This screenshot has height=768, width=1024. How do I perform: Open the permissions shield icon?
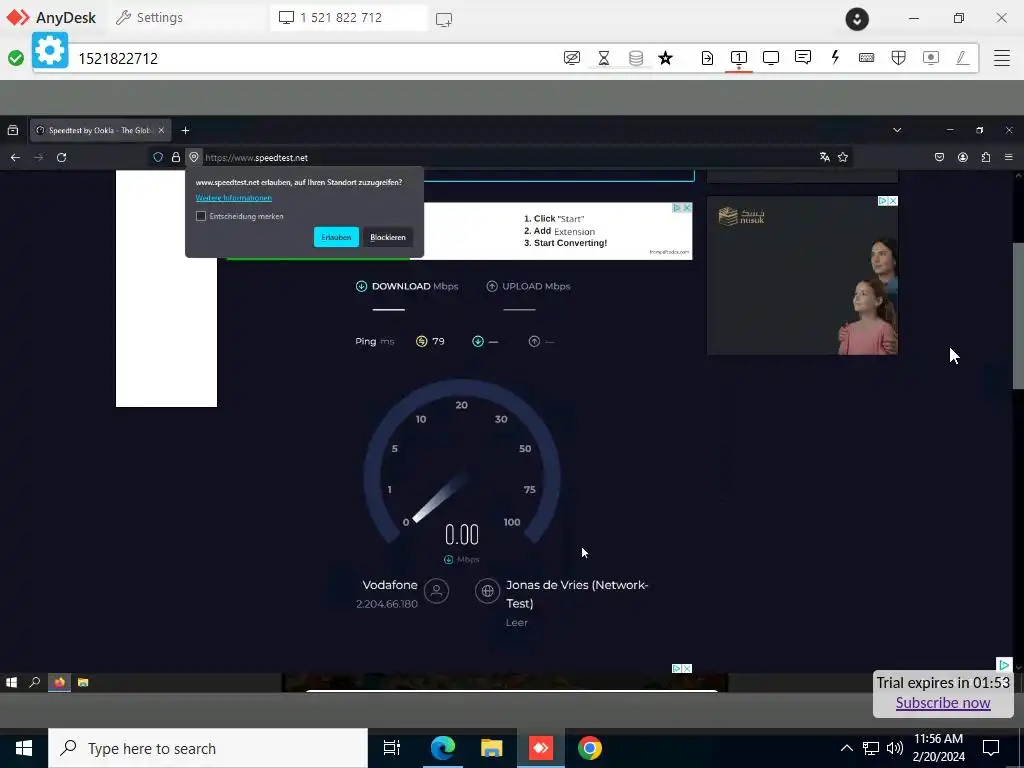tap(899, 58)
